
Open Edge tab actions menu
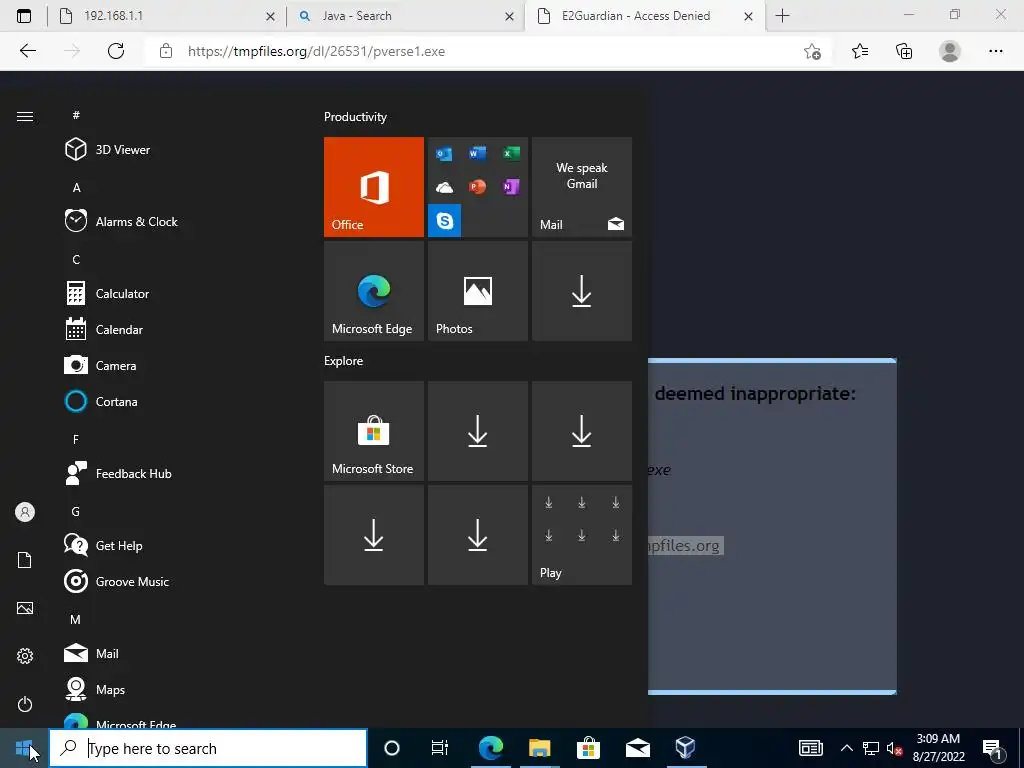(24, 16)
